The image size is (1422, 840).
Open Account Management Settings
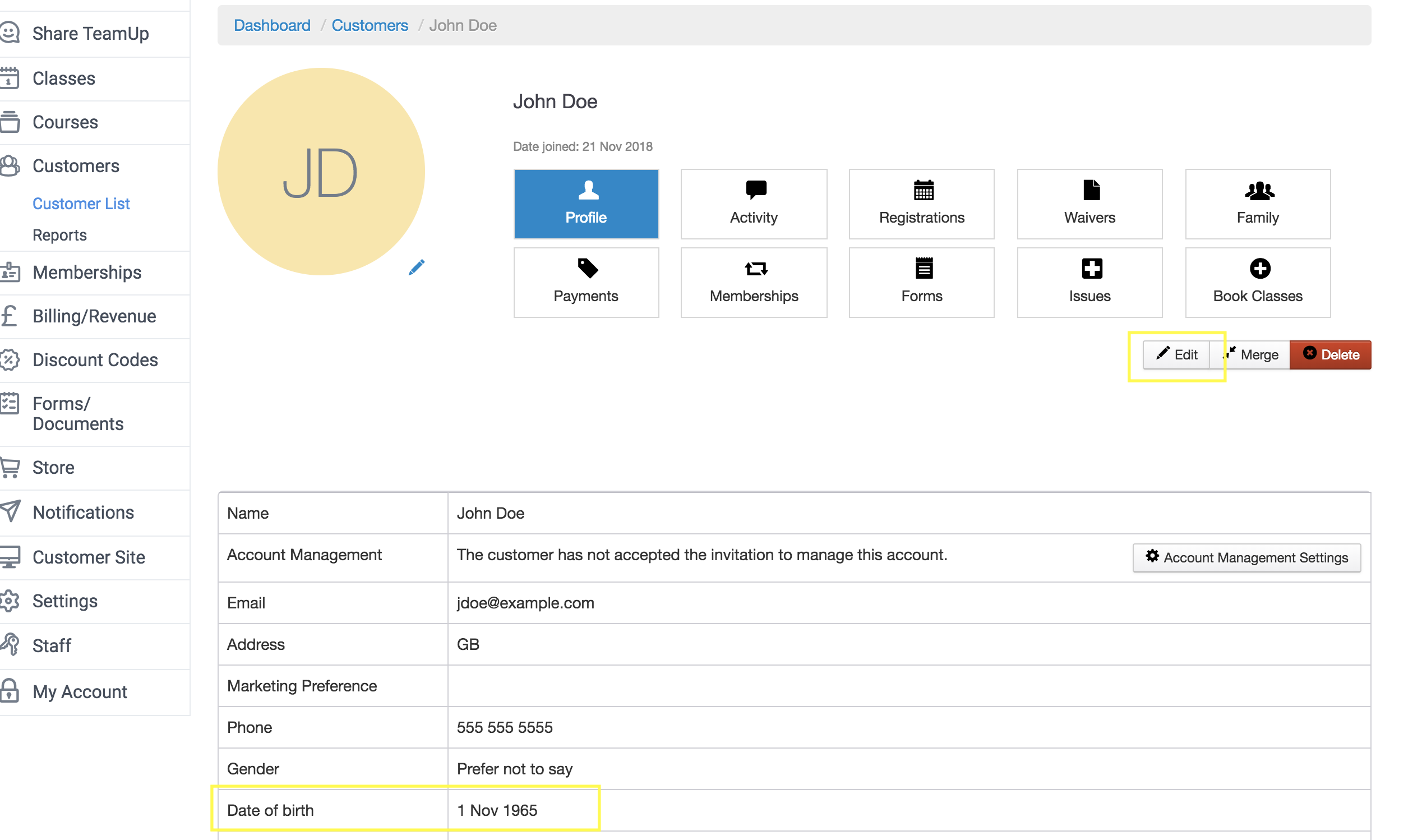(x=1246, y=557)
